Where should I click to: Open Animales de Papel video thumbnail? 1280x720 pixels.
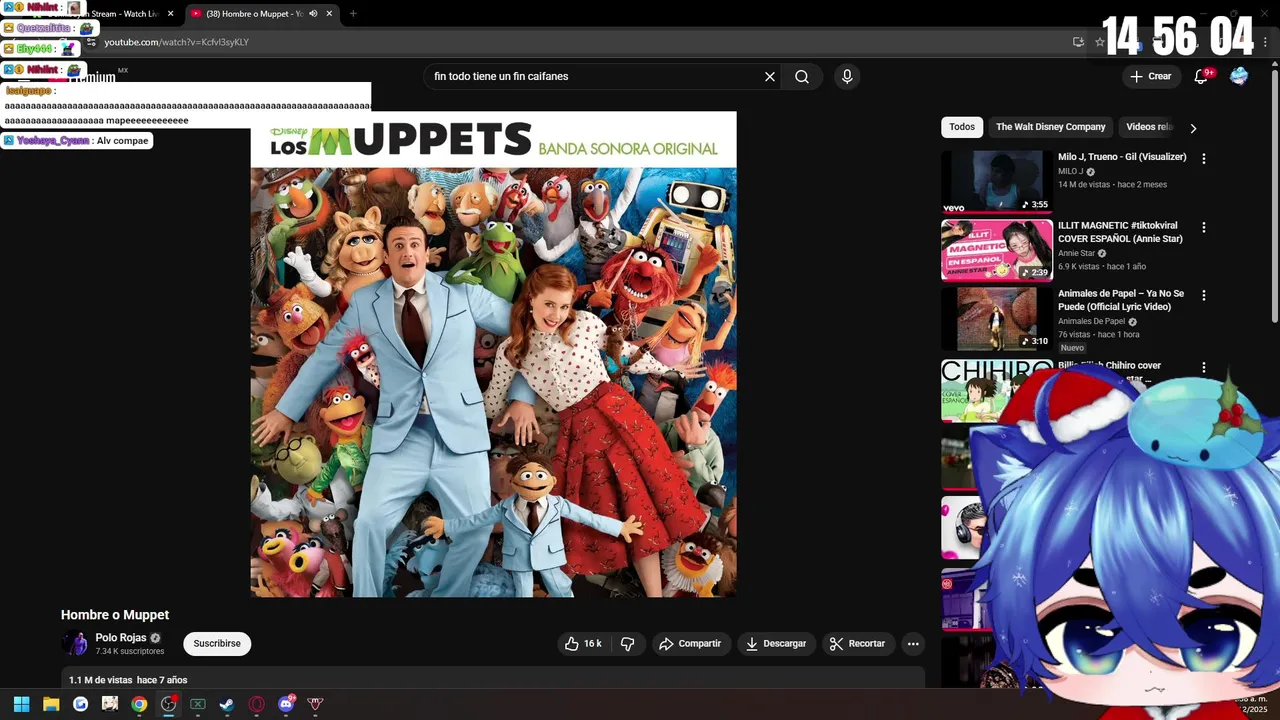[997, 319]
